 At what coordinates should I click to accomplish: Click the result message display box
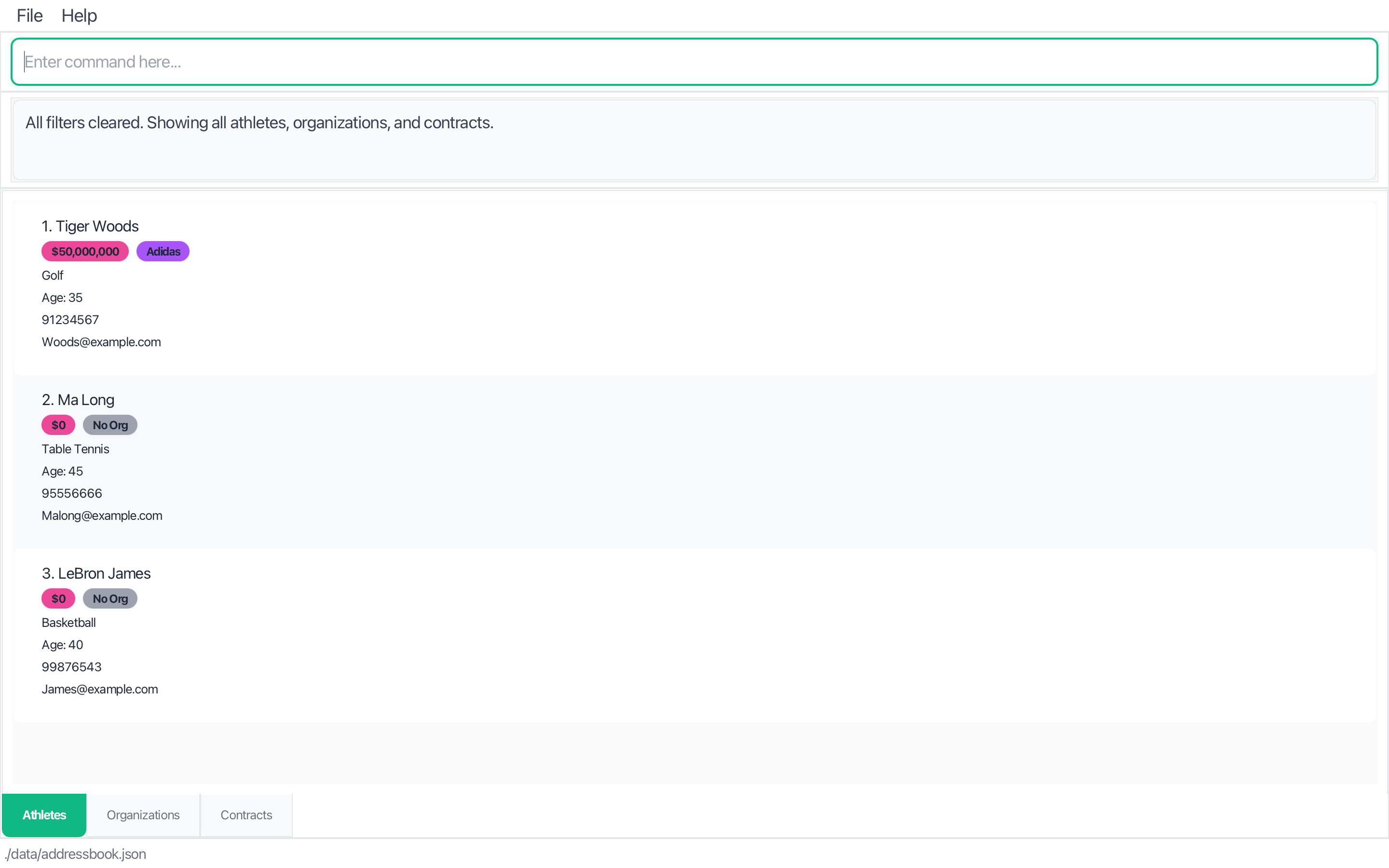(694, 139)
